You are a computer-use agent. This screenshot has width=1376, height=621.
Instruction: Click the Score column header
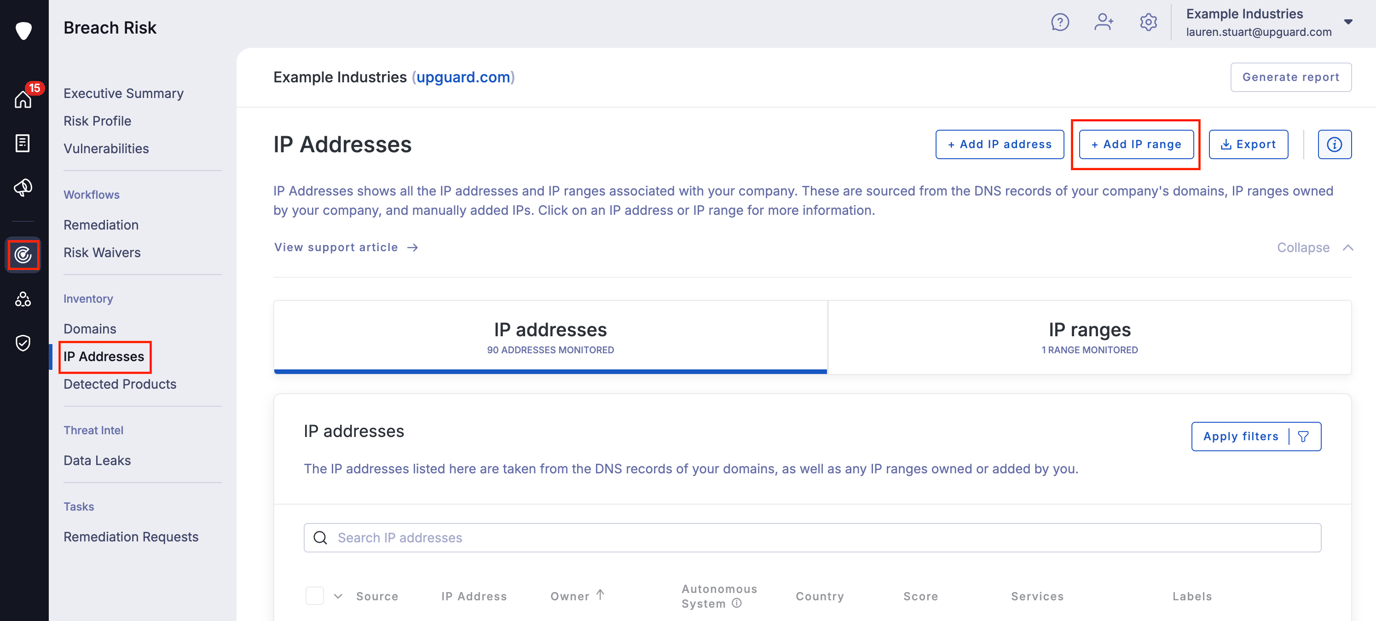click(x=921, y=597)
